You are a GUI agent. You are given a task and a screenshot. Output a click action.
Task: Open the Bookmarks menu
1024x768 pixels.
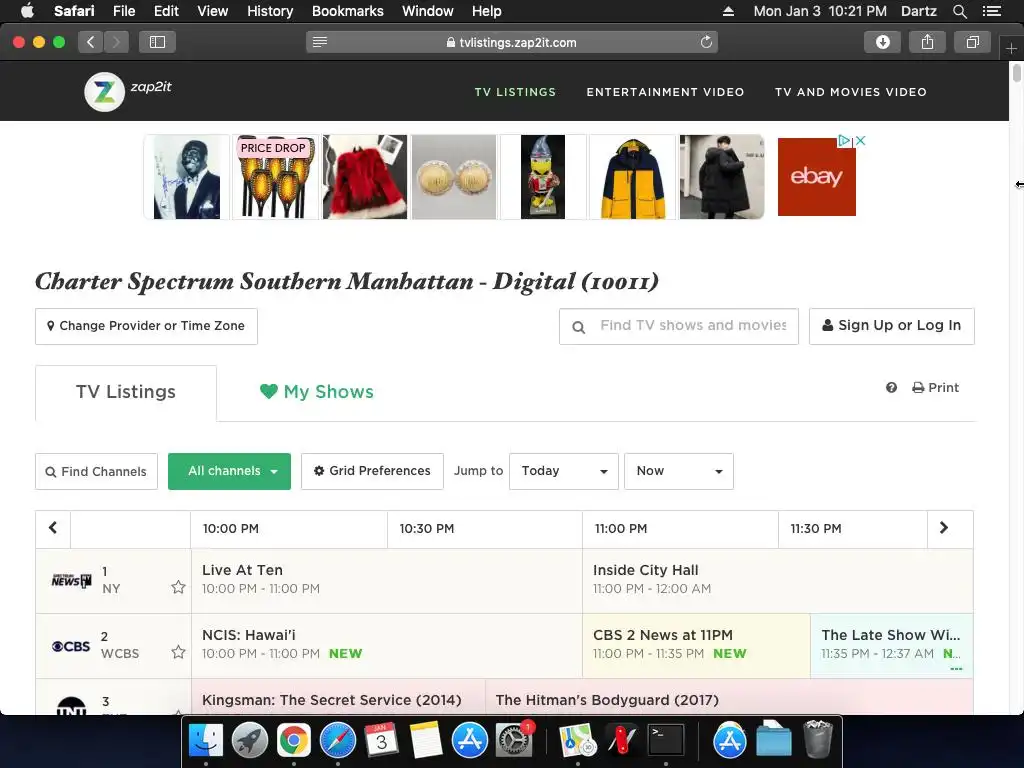[347, 11]
